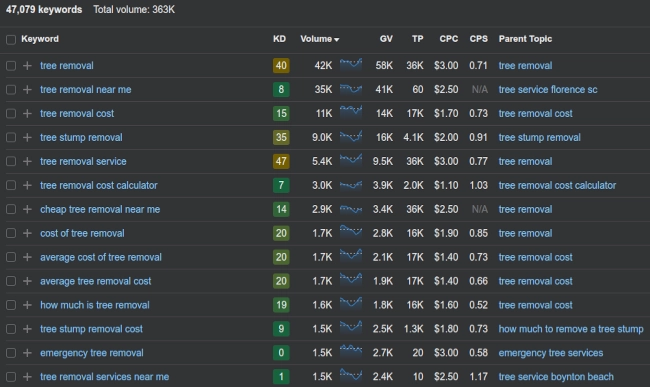Click the KD 47 difficulty badge

(x=281, y=161)
